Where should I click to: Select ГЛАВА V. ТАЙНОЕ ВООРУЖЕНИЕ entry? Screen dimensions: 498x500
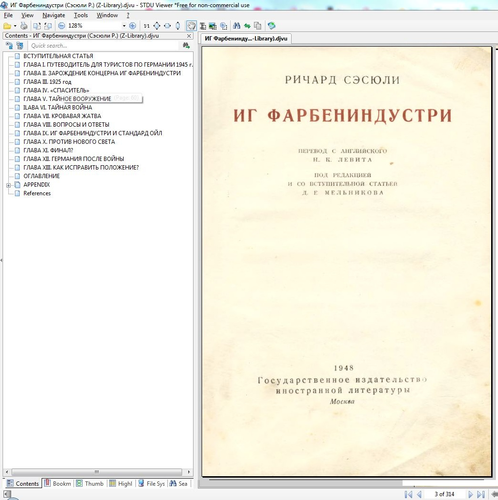pyautogui.click(x=67, y=99)
